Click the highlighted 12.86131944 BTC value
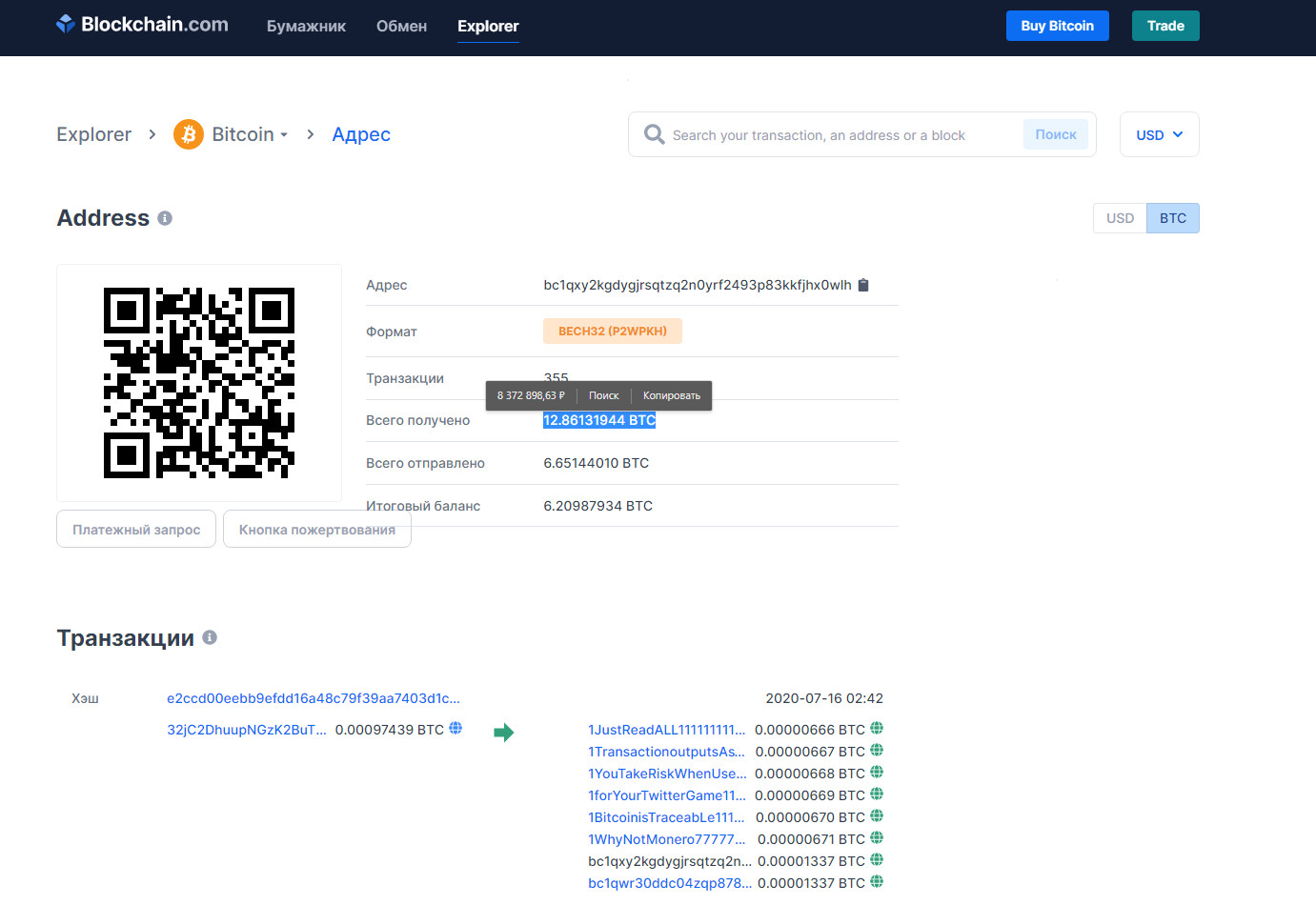 (599, 420)
